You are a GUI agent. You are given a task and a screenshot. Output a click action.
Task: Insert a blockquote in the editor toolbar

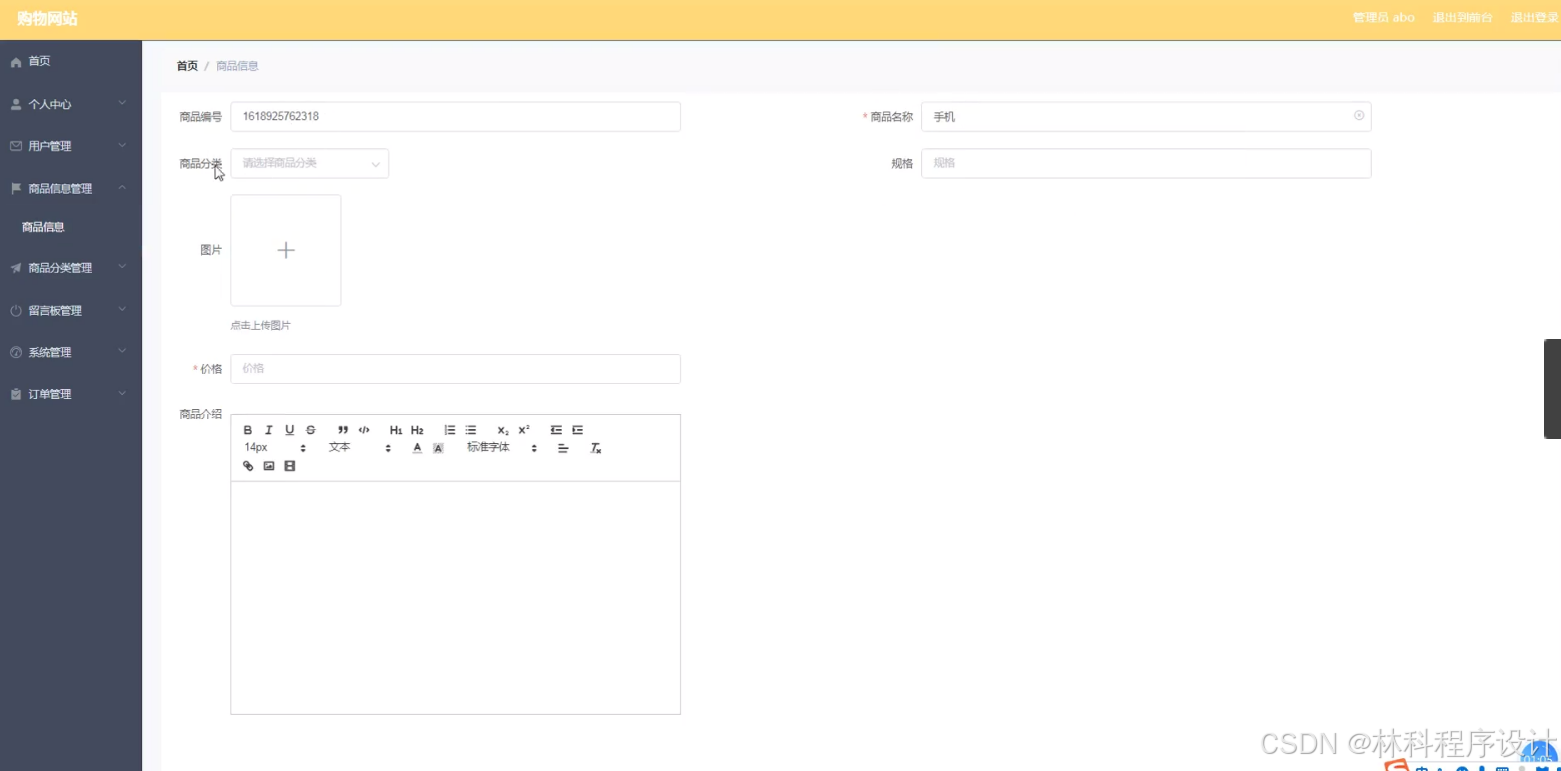342,430
